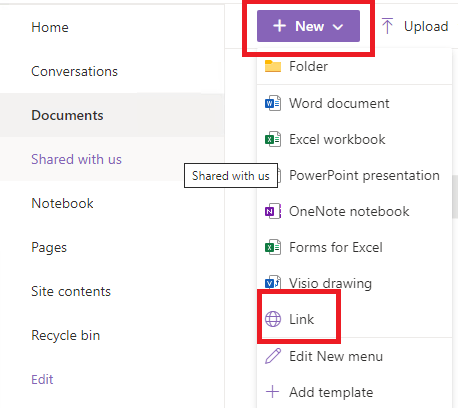Open Recycle bin in navigation
Image resolution: width=458 pixels, height=408 pixels.
tap(66, 335)
